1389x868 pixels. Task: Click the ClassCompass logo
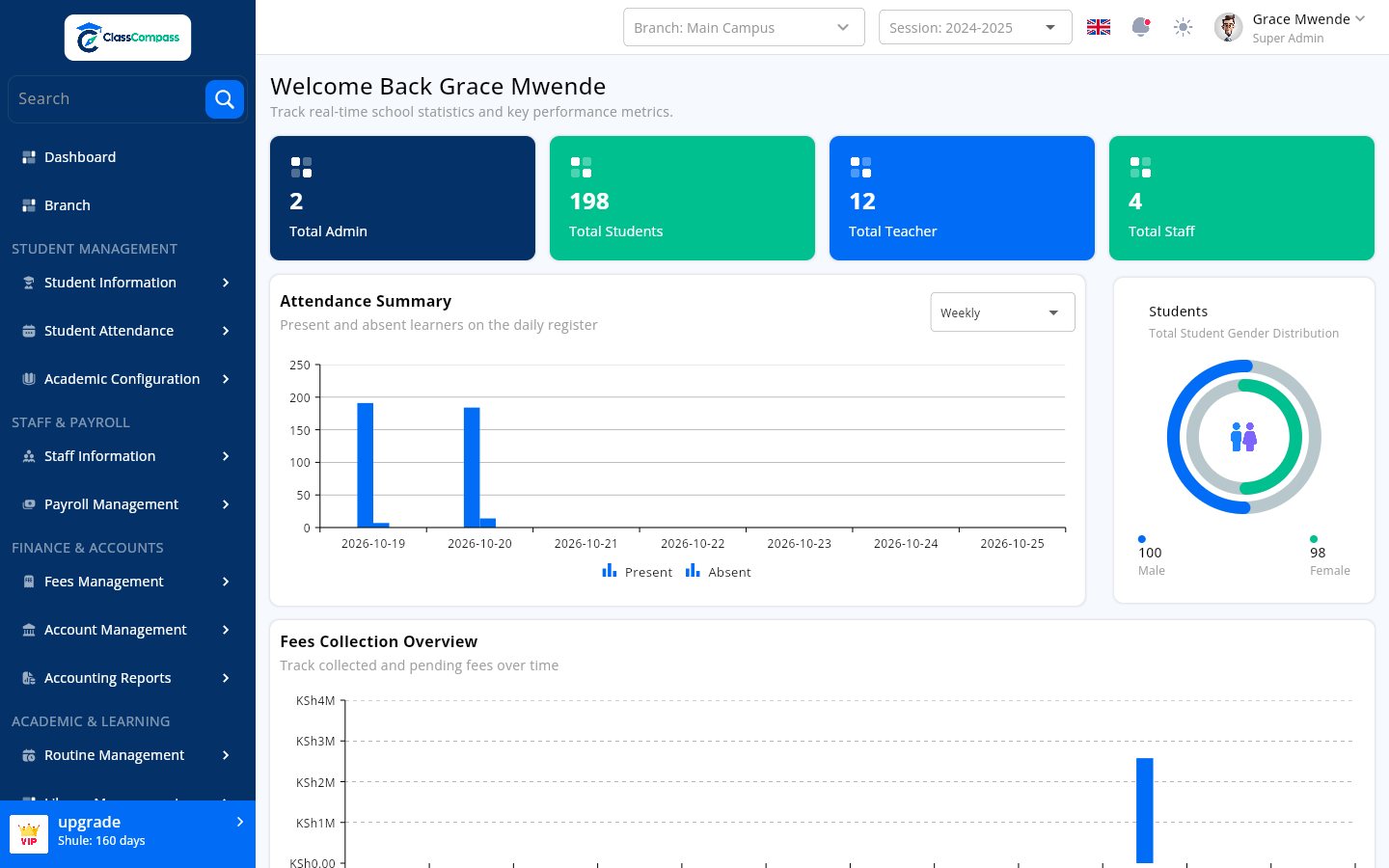(x=127, y=38)
